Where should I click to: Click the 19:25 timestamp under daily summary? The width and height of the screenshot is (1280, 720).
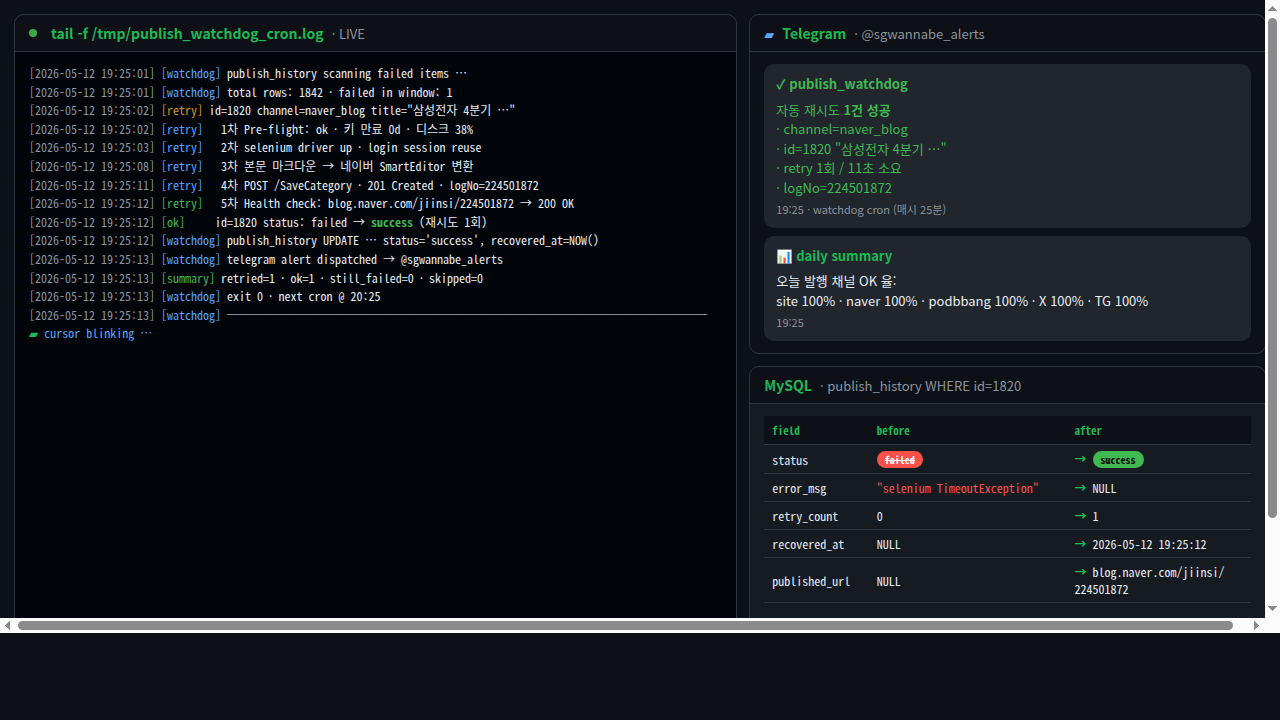pyautogui.click(x=790, y=323)
